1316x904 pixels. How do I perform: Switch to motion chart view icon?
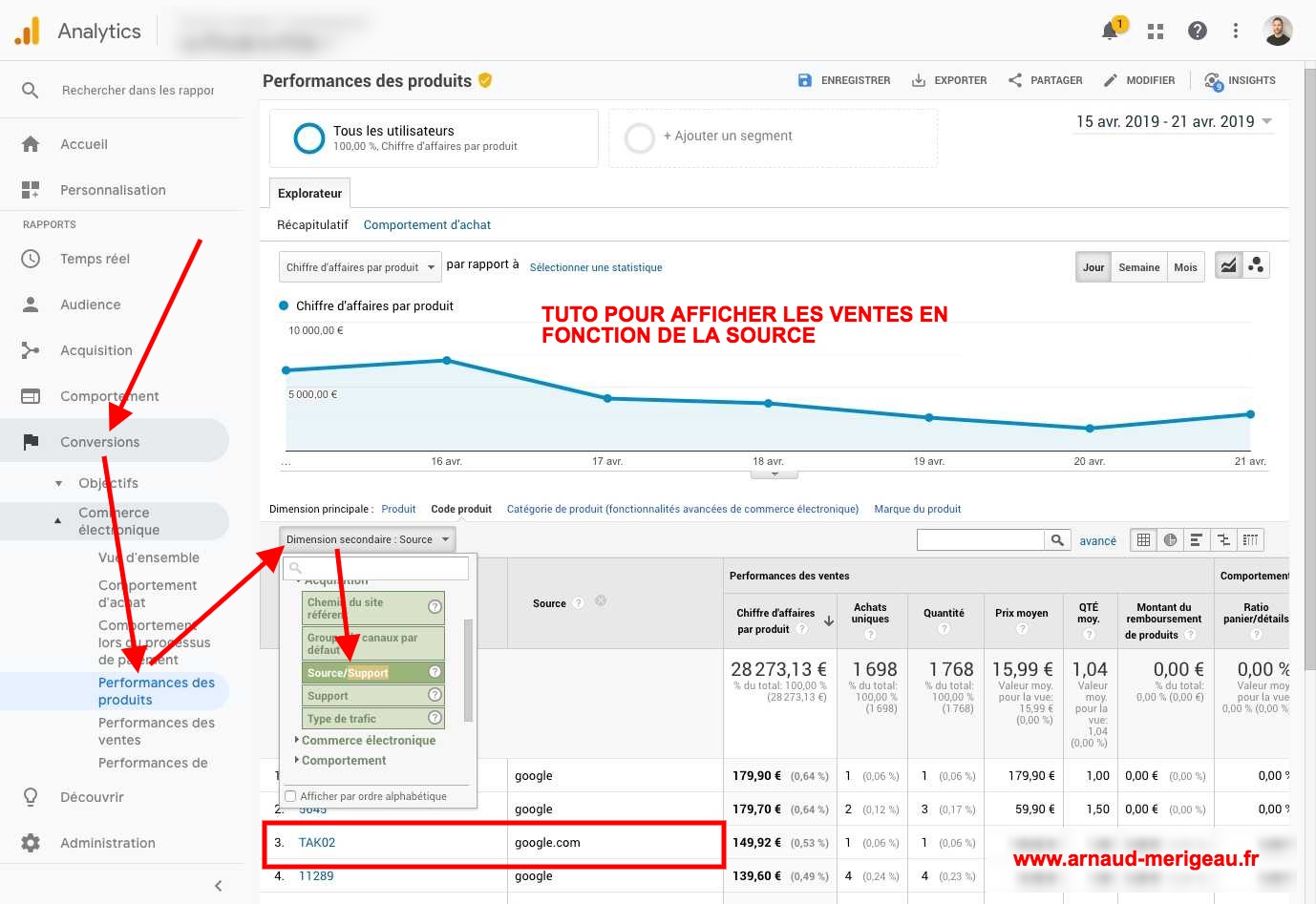coord(1256,265)
